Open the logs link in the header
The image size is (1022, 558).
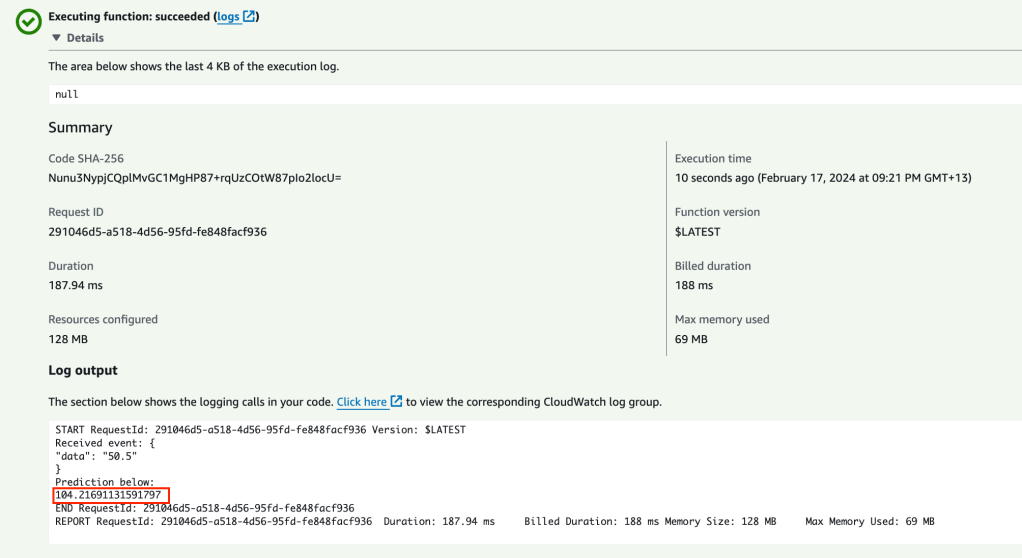click(x=229, y=17)
